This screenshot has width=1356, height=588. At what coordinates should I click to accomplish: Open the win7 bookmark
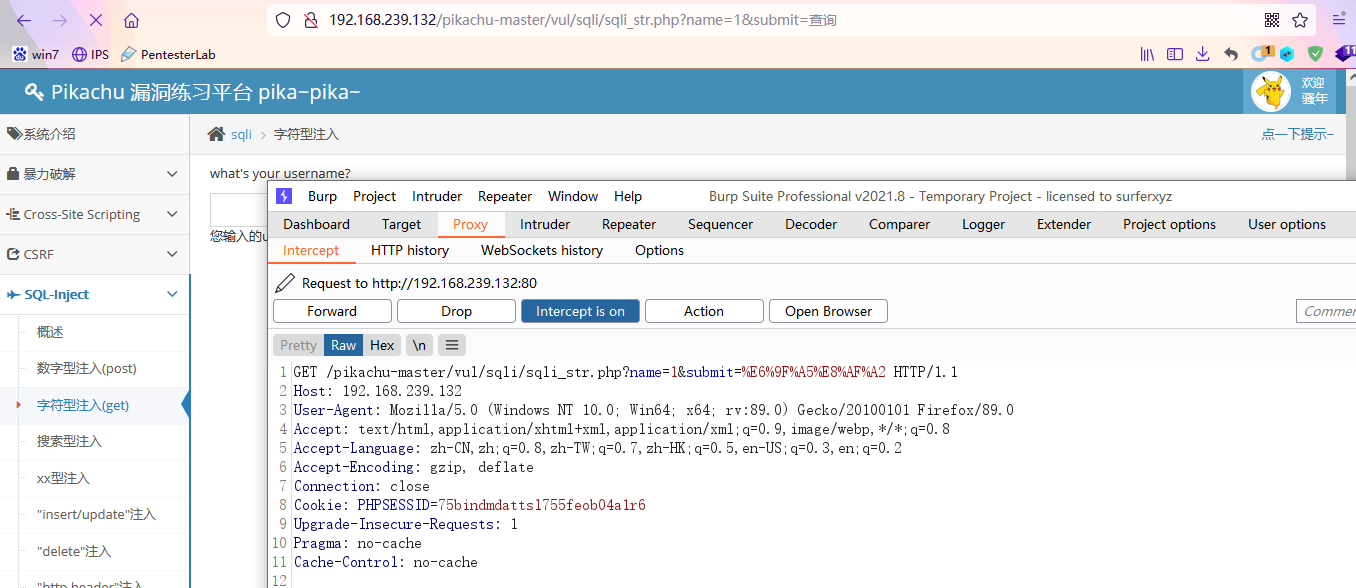point(36,54)
